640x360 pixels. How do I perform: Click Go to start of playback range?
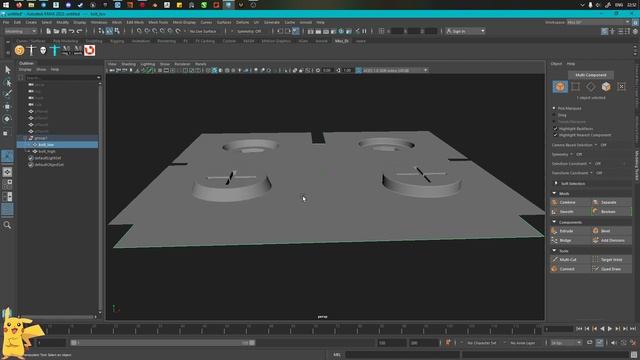coord(579,329)
